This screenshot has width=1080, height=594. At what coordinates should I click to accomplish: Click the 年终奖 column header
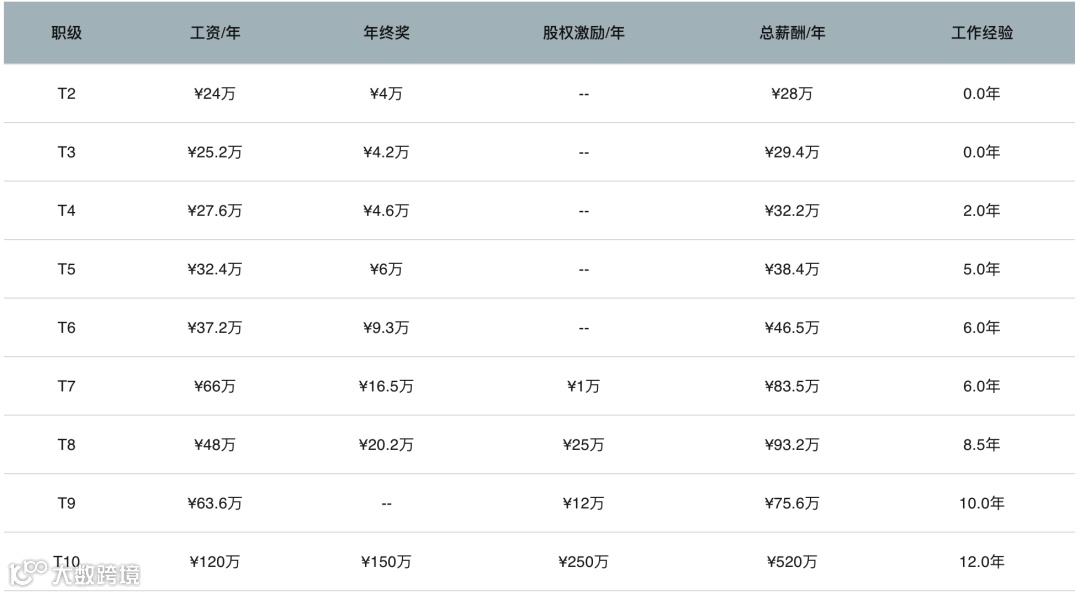click(x=386, y=33)
